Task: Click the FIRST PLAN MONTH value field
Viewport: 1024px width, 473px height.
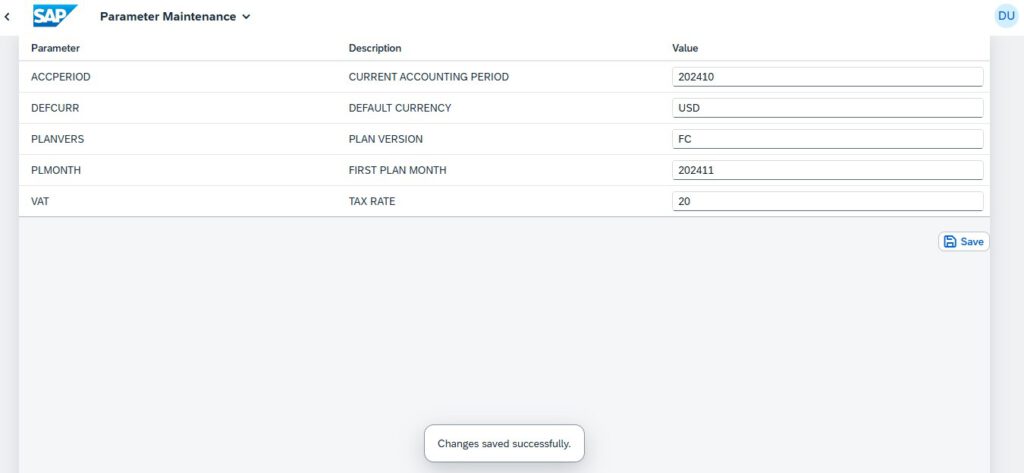Action: pyautogui.click(x=827, y=170)
